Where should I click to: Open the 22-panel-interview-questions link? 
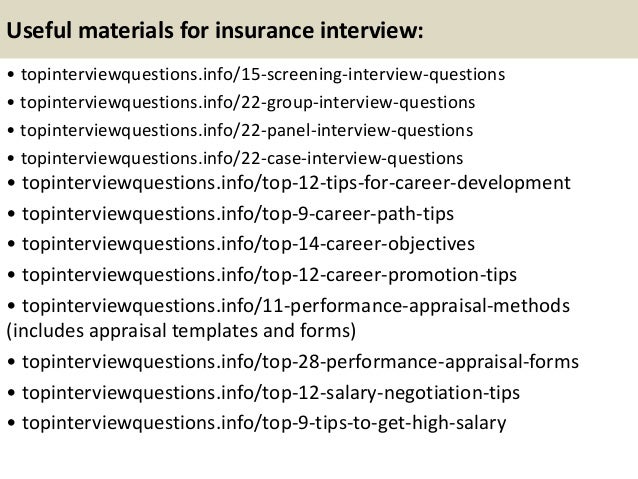pyautogui.click(x=247, y=131)
